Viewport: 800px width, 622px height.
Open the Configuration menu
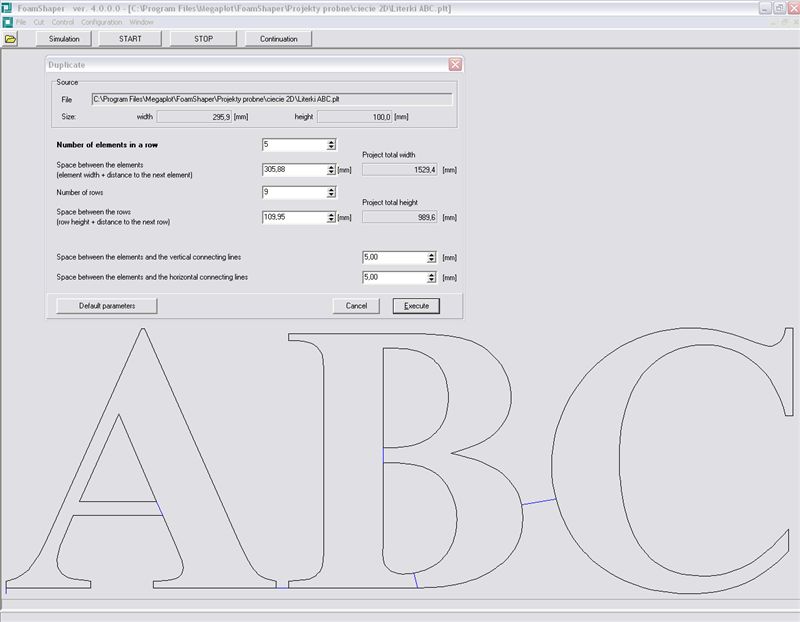click(101, 21)
